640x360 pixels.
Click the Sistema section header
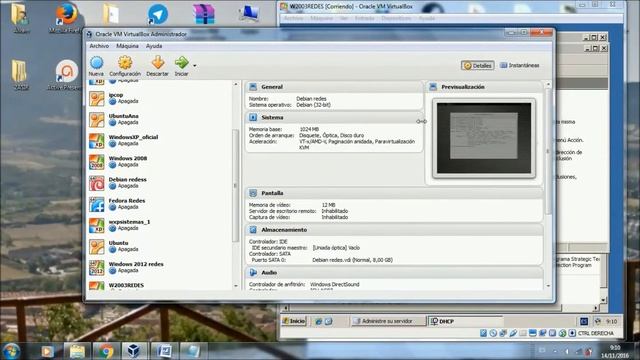334,118
